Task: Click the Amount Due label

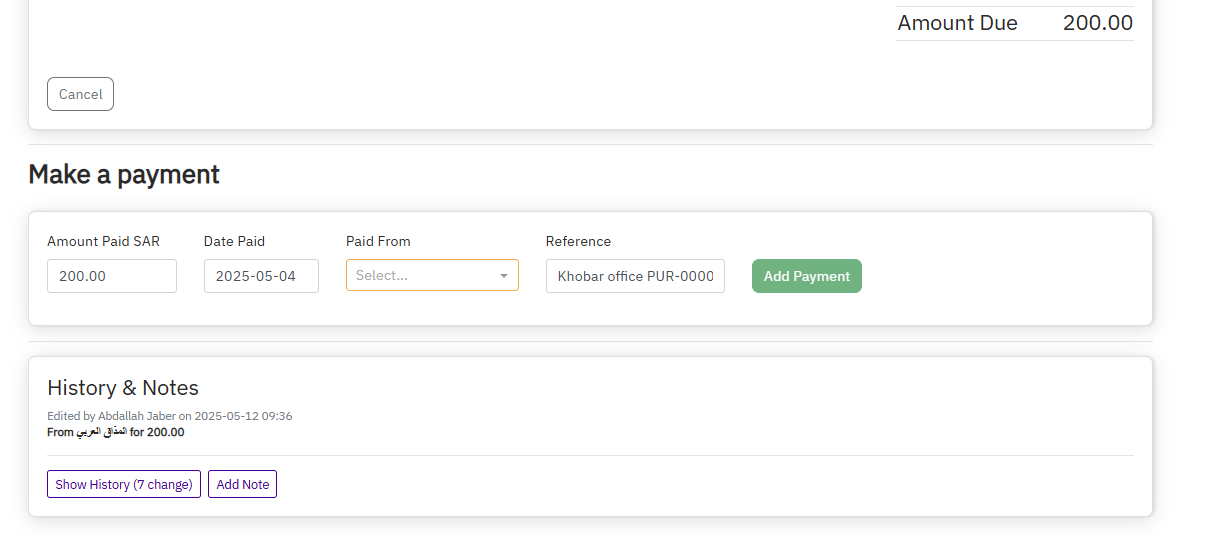Action: coord(957,23)
